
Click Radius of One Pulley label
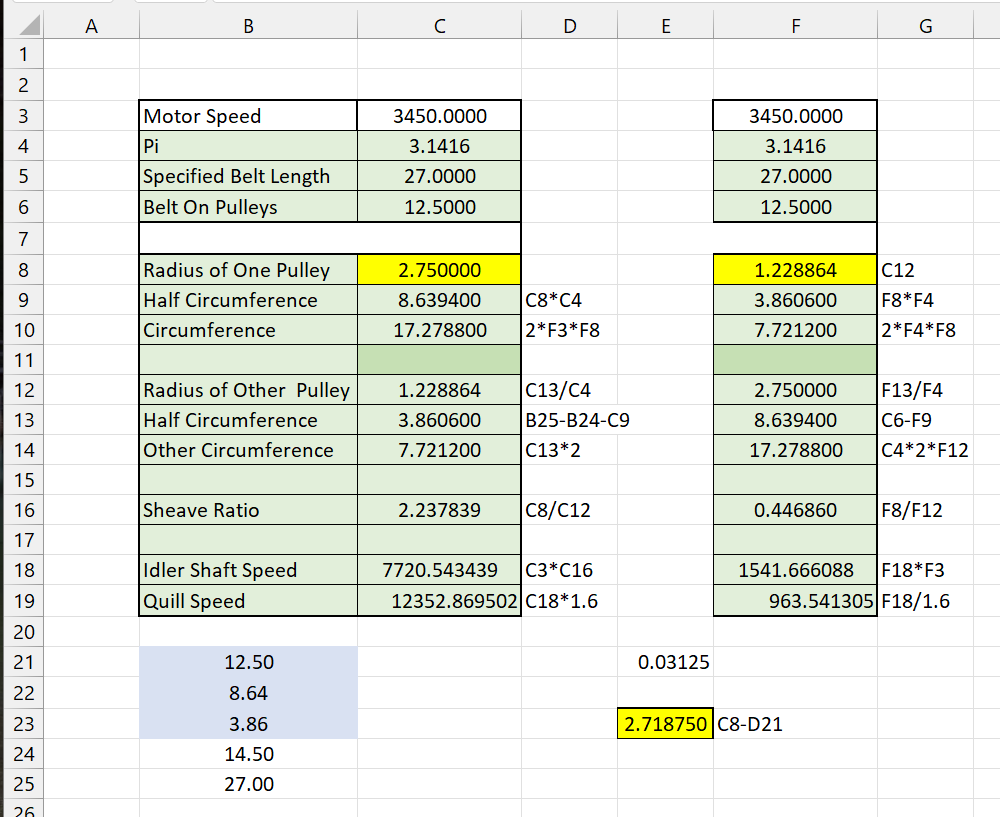248,270
